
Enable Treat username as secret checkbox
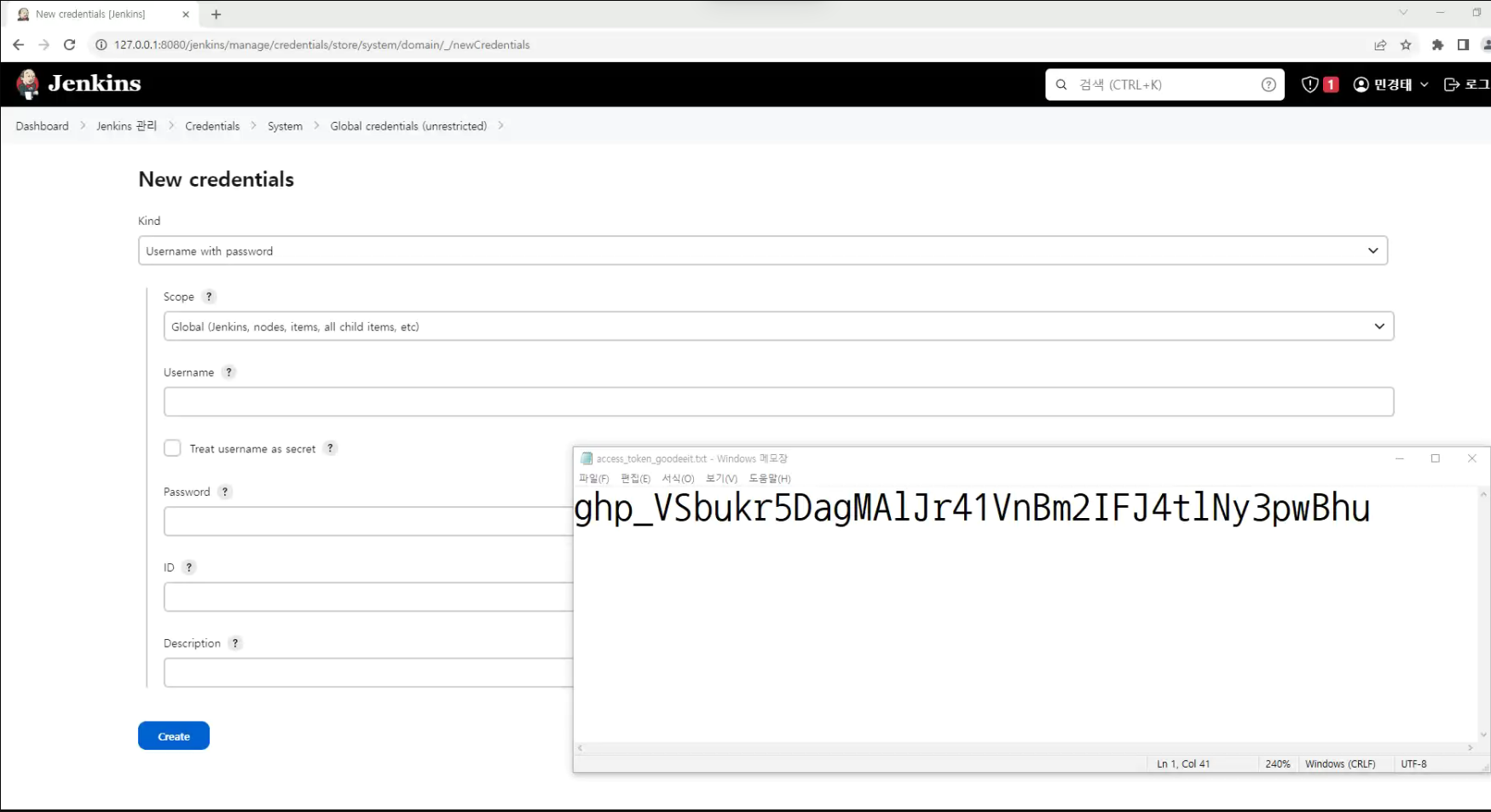pos(172,448)
